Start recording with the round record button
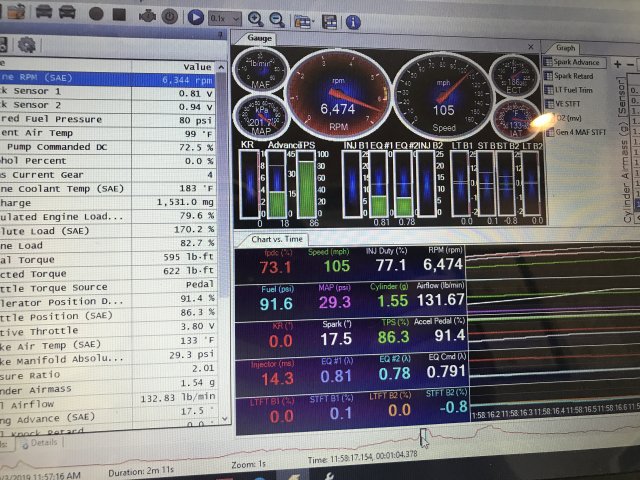The height and width of the screenshot is (480, 640). [96, 13]
